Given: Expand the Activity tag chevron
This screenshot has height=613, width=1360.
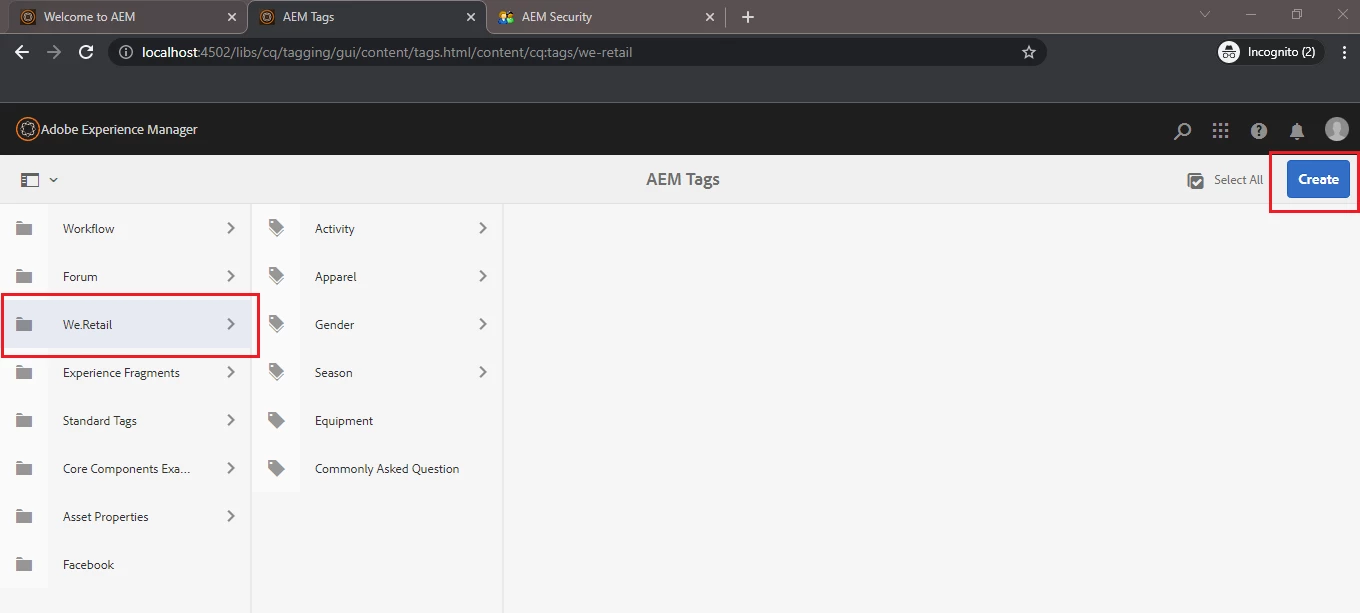Looking at the screenshot, I should 483,228.
